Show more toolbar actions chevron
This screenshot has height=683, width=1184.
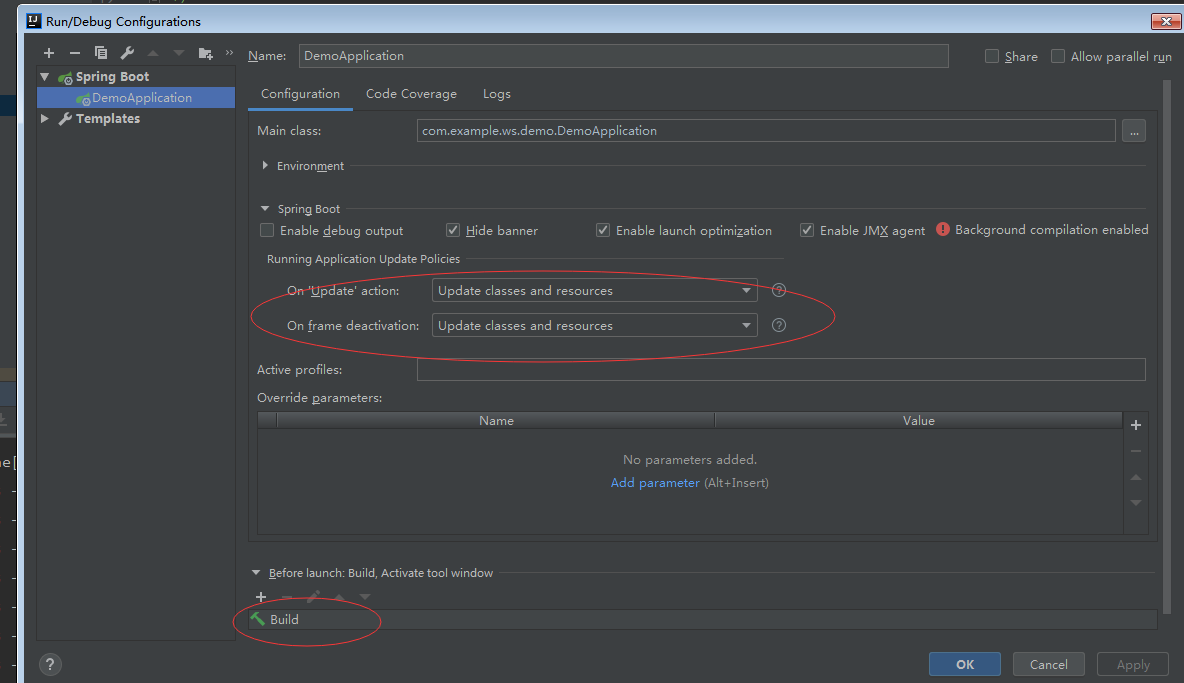(x=230, y=52)
